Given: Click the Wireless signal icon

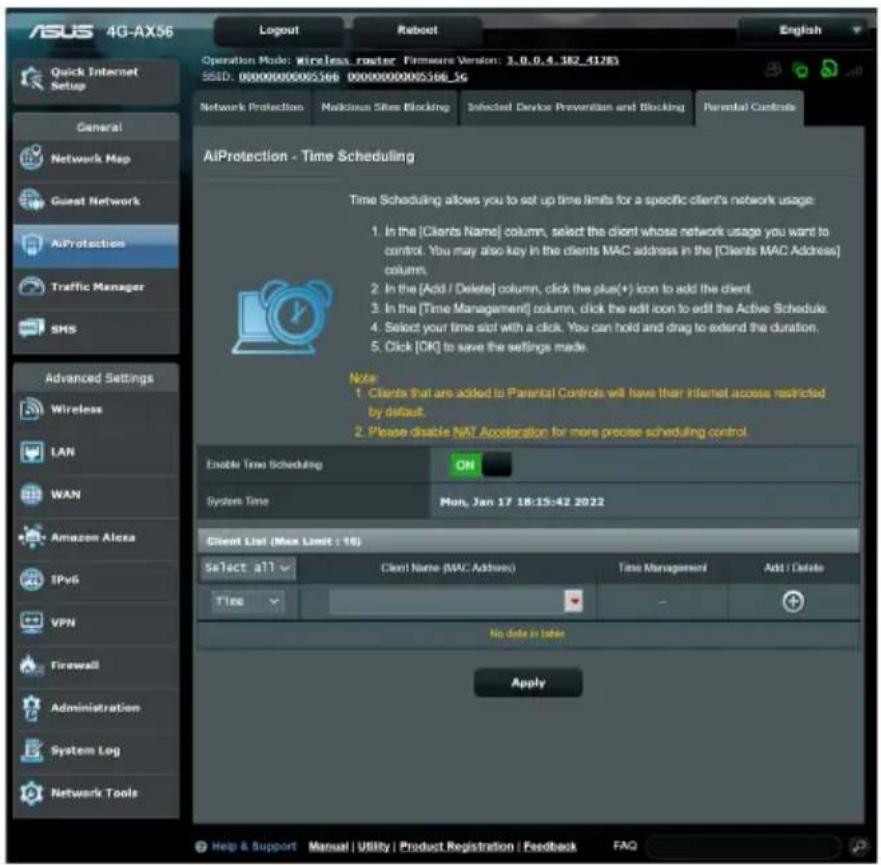Looking at the screenshot, I should click(x=31, y=409).
